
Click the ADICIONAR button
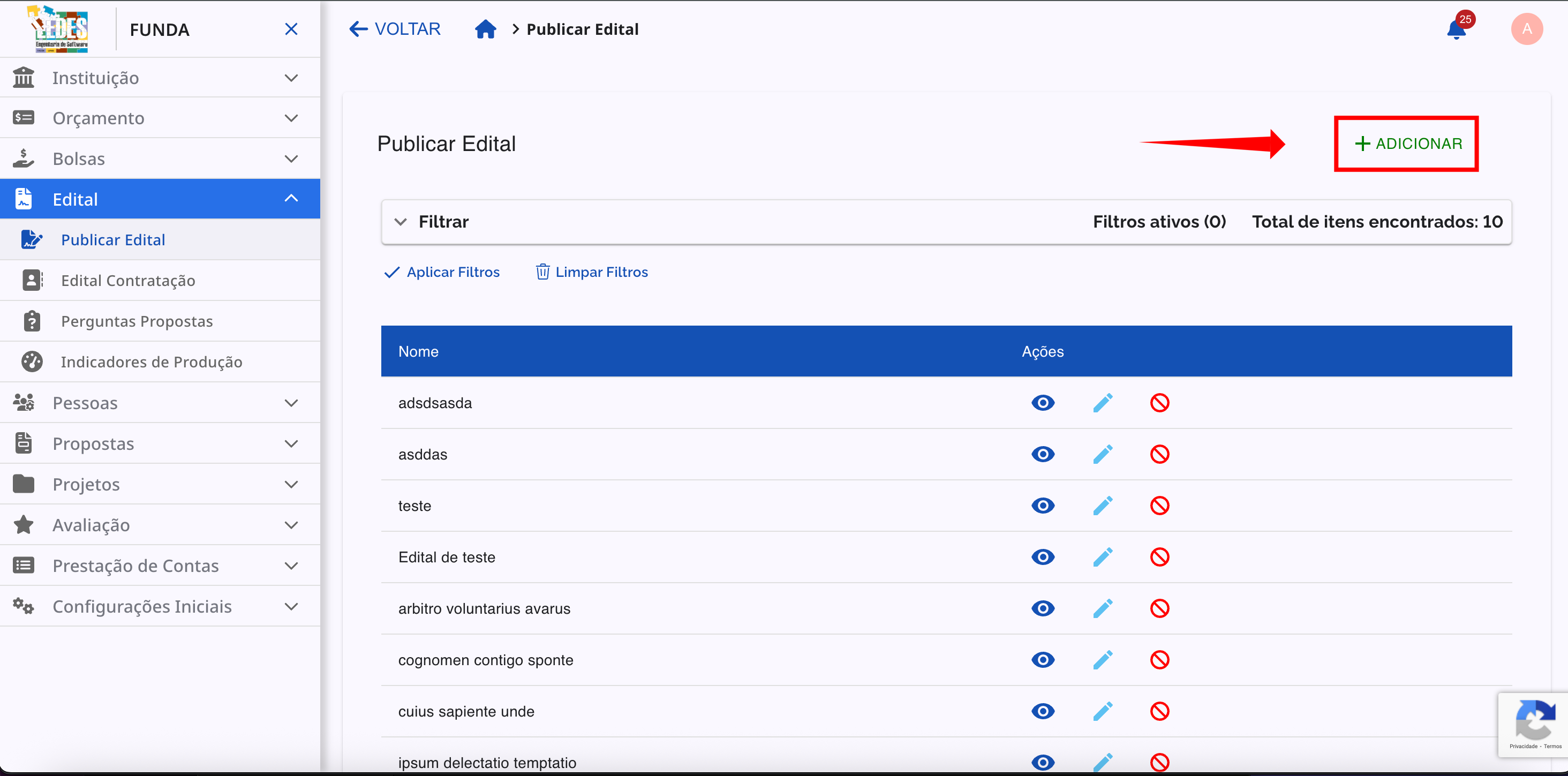pos(1406,143)
